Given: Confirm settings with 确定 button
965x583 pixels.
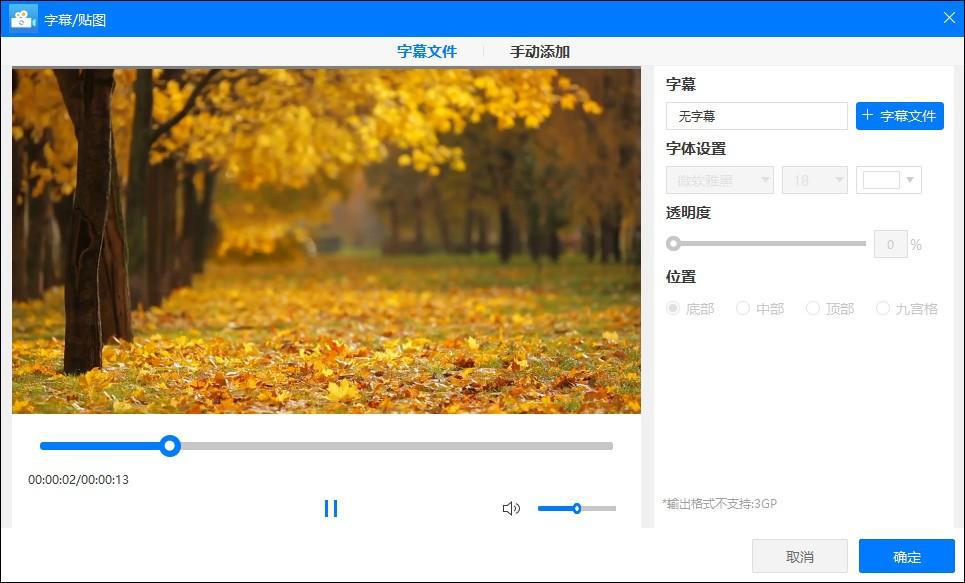Looking at the screenshot, I should click(907, 557).
